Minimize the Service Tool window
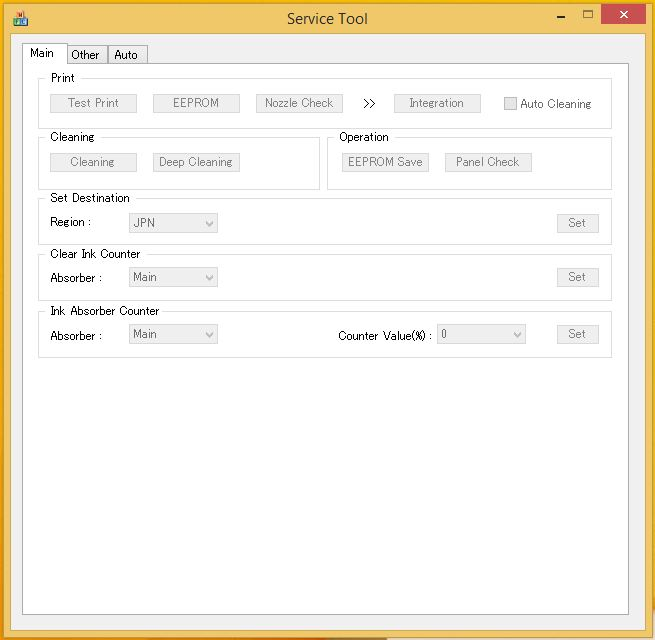655x640 pixels. (561, 16)
